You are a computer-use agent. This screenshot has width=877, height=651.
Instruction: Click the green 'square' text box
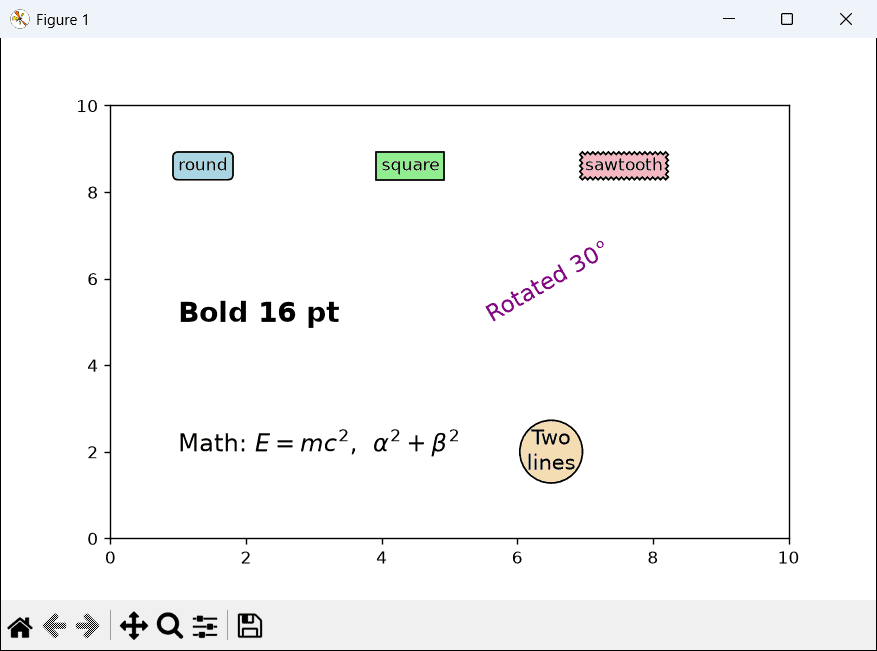[x=410, y=166]
